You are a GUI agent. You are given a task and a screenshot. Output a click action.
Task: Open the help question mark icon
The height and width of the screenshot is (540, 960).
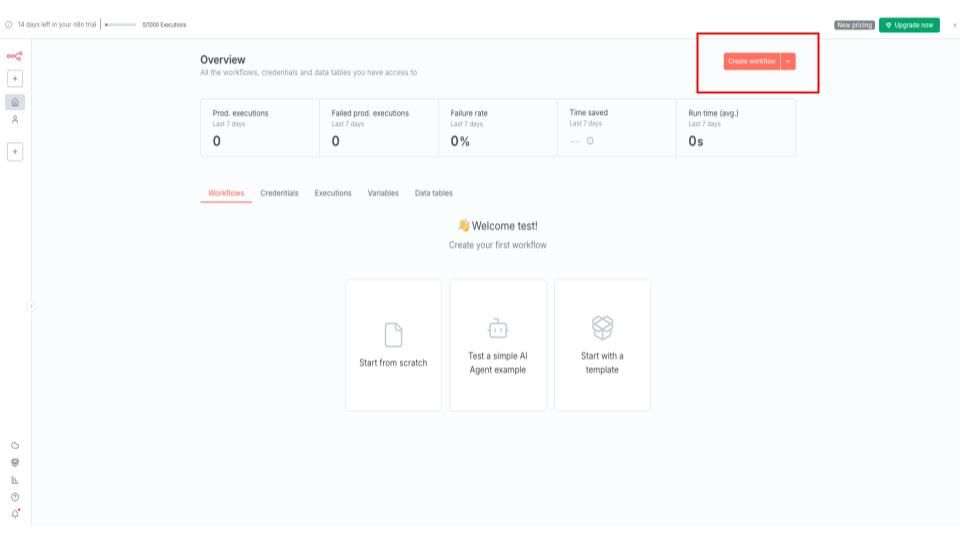(x=15, y=497)
